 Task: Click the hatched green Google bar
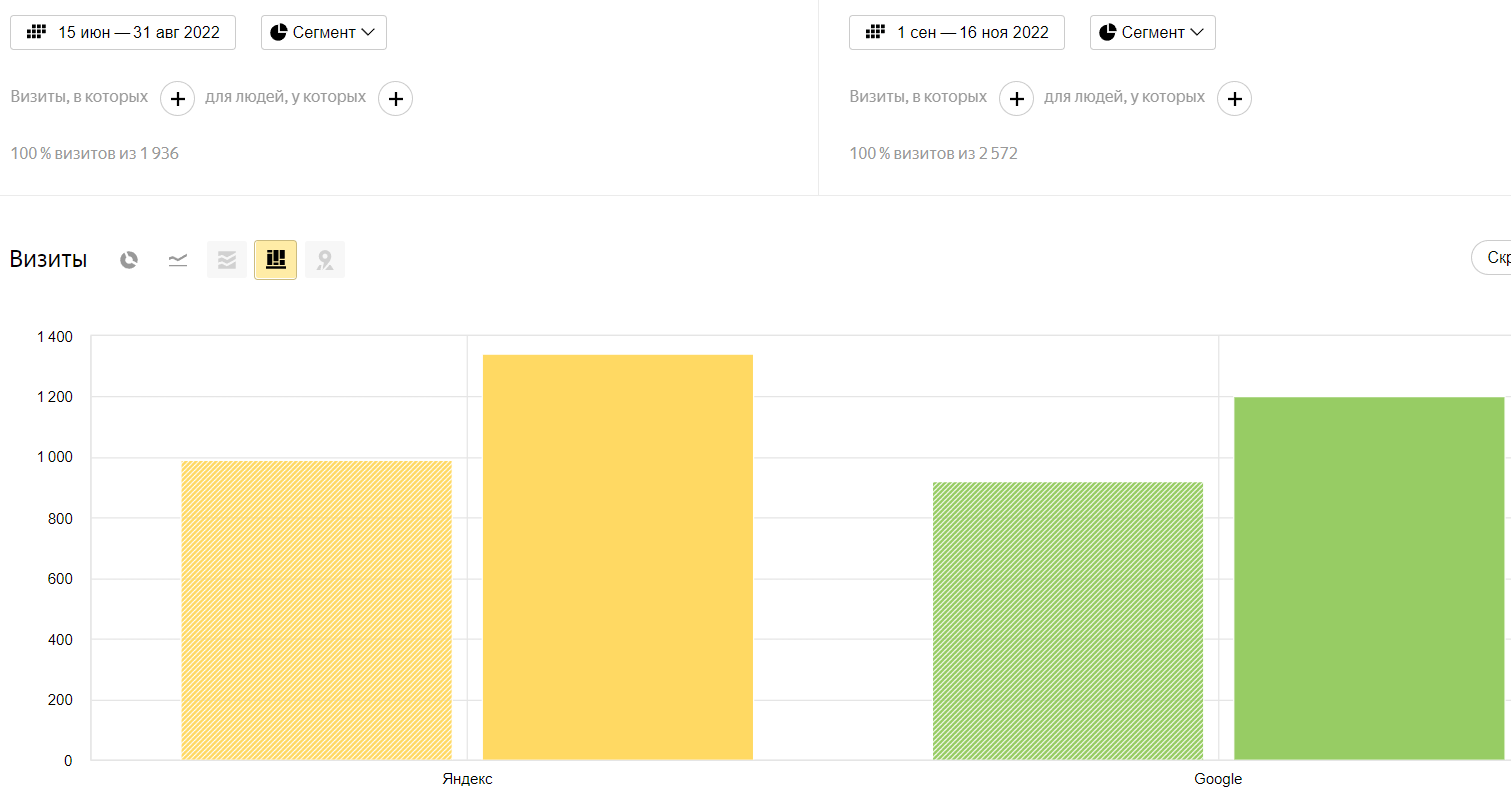point(1068,621)
